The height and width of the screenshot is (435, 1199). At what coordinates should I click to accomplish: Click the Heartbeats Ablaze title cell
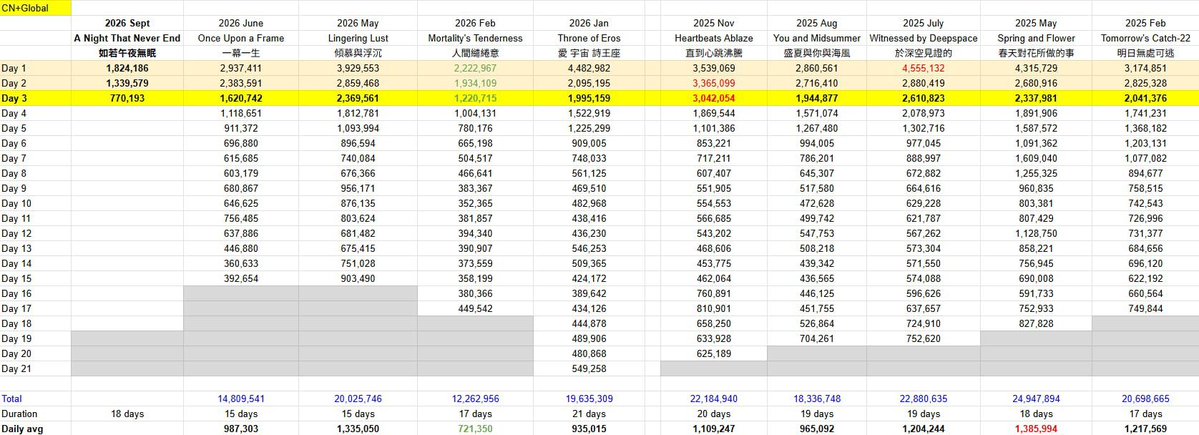coord(714,38)
